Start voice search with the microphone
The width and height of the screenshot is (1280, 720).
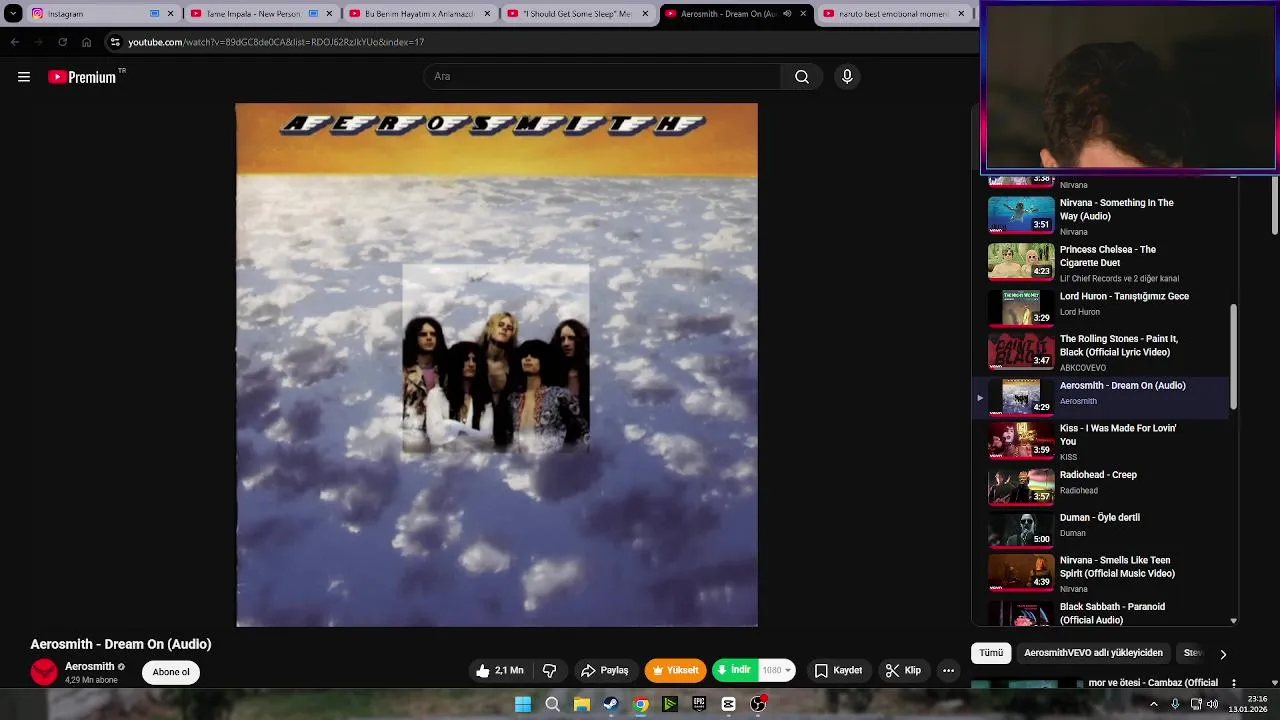click(x=847, y=77)
